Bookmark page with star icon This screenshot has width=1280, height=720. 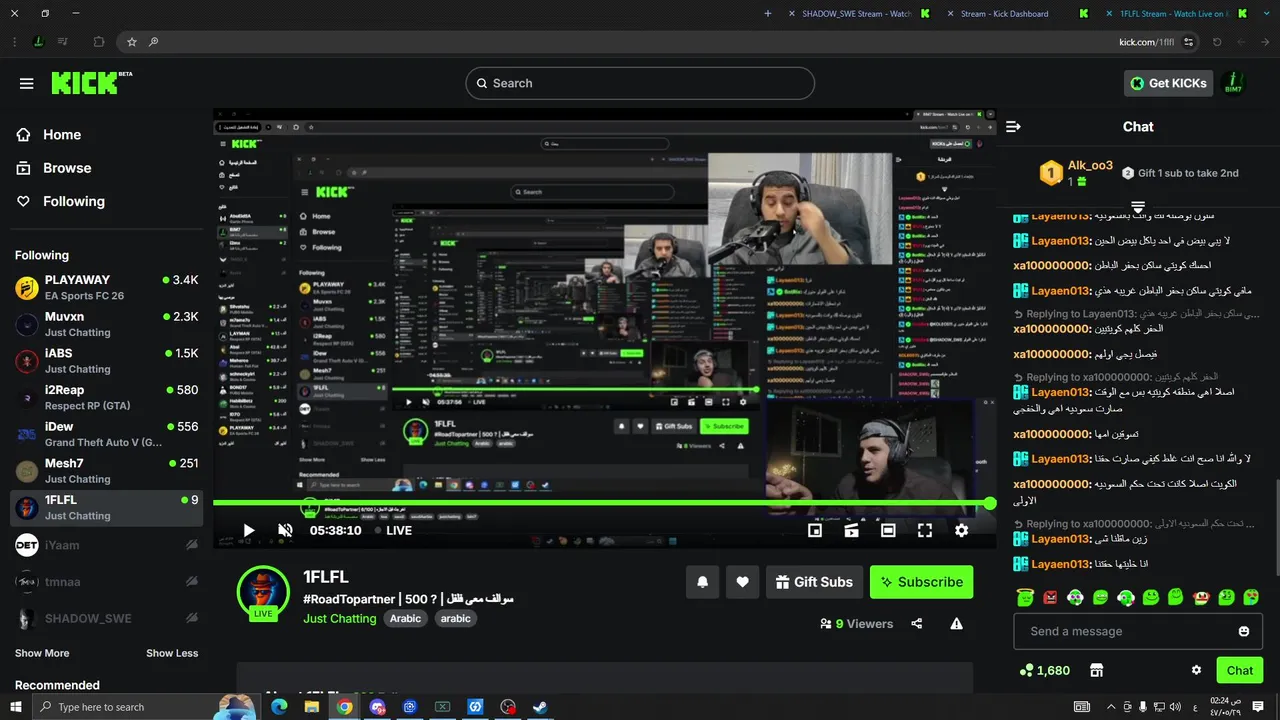[x=131, y=42]
